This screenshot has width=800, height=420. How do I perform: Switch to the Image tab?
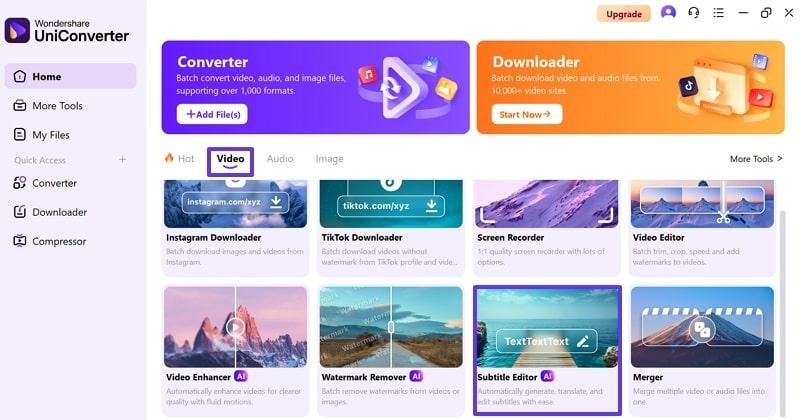pos(329,159)
